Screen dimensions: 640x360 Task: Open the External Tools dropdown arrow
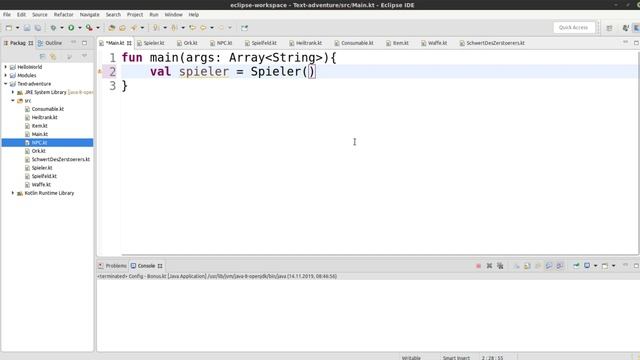tap(98, 28)
